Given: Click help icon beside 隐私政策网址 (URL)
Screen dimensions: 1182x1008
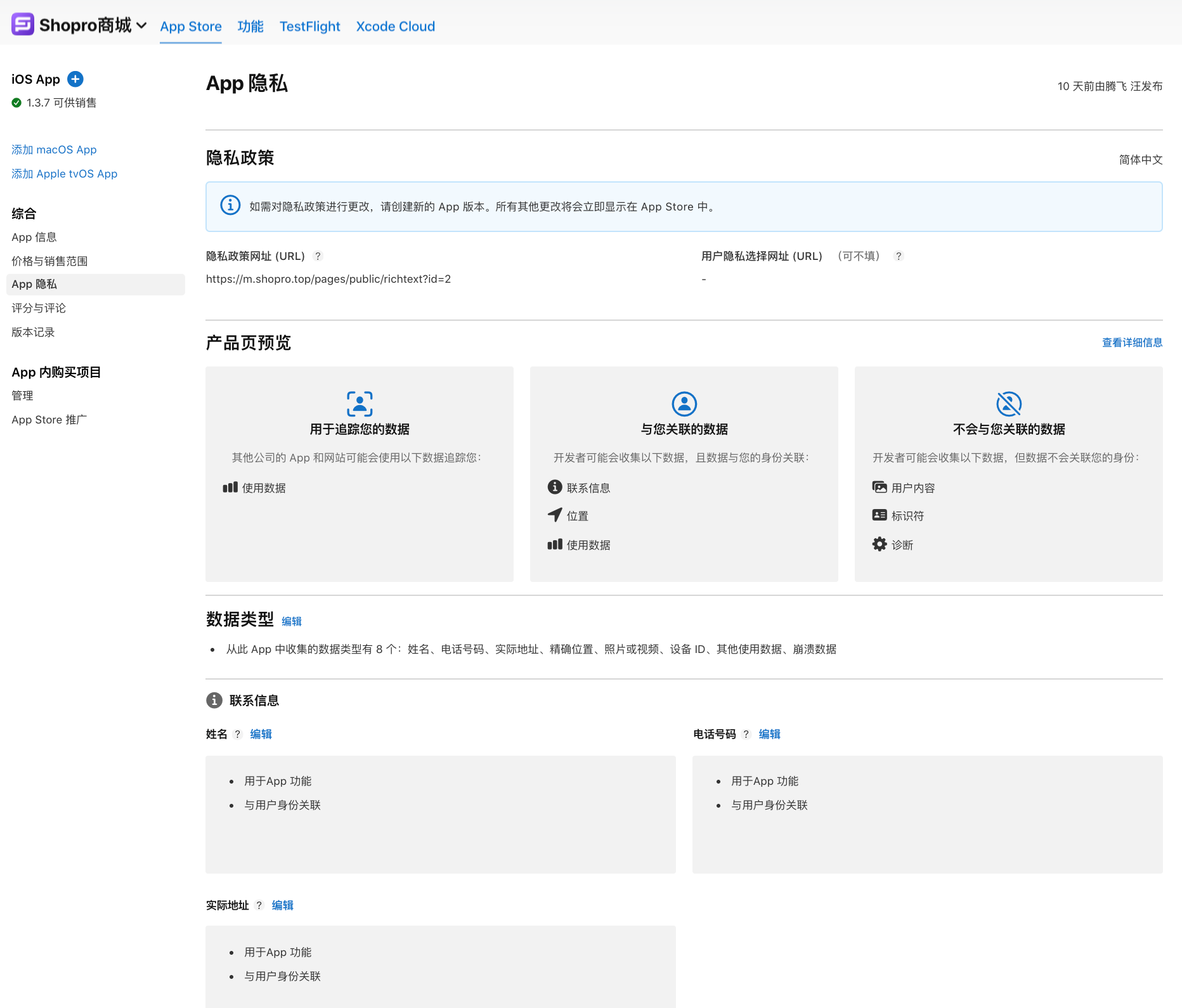Looking at the screenshot, I should click(x=318, y=256).
